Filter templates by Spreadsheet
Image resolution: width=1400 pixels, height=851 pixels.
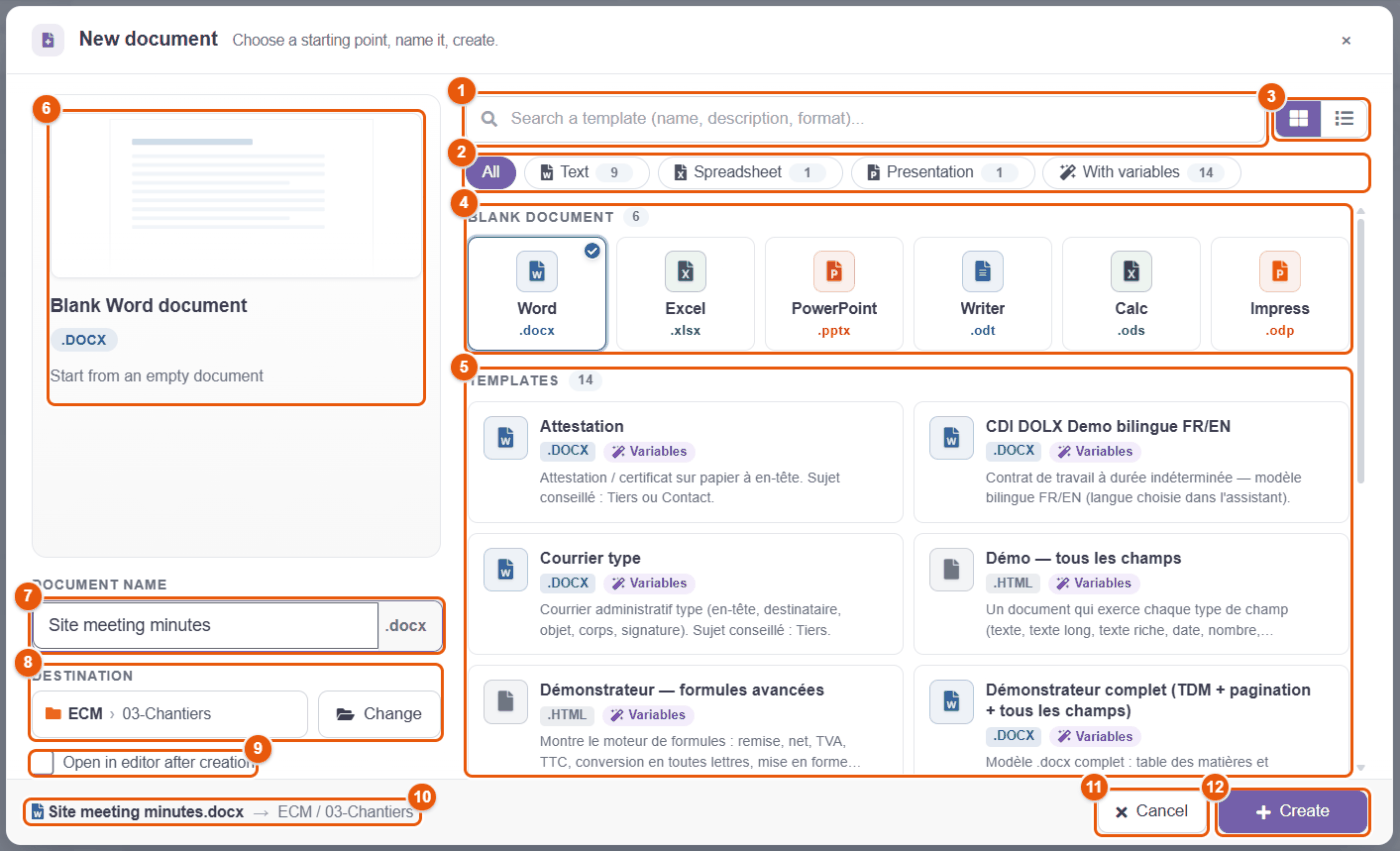point(750,172)
